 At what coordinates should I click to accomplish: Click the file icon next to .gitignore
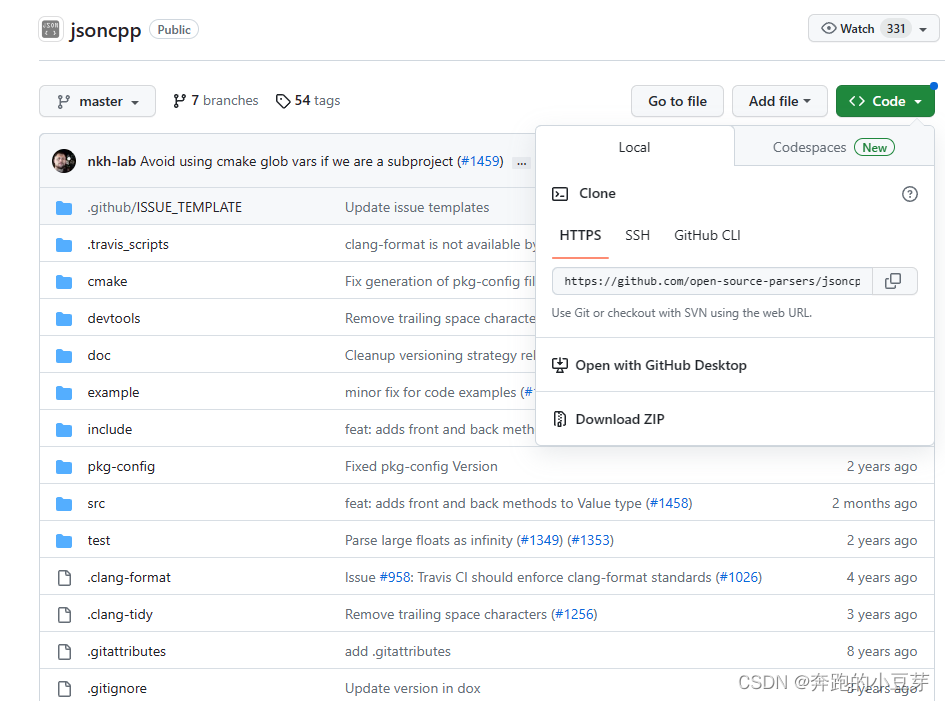(64, 688)
